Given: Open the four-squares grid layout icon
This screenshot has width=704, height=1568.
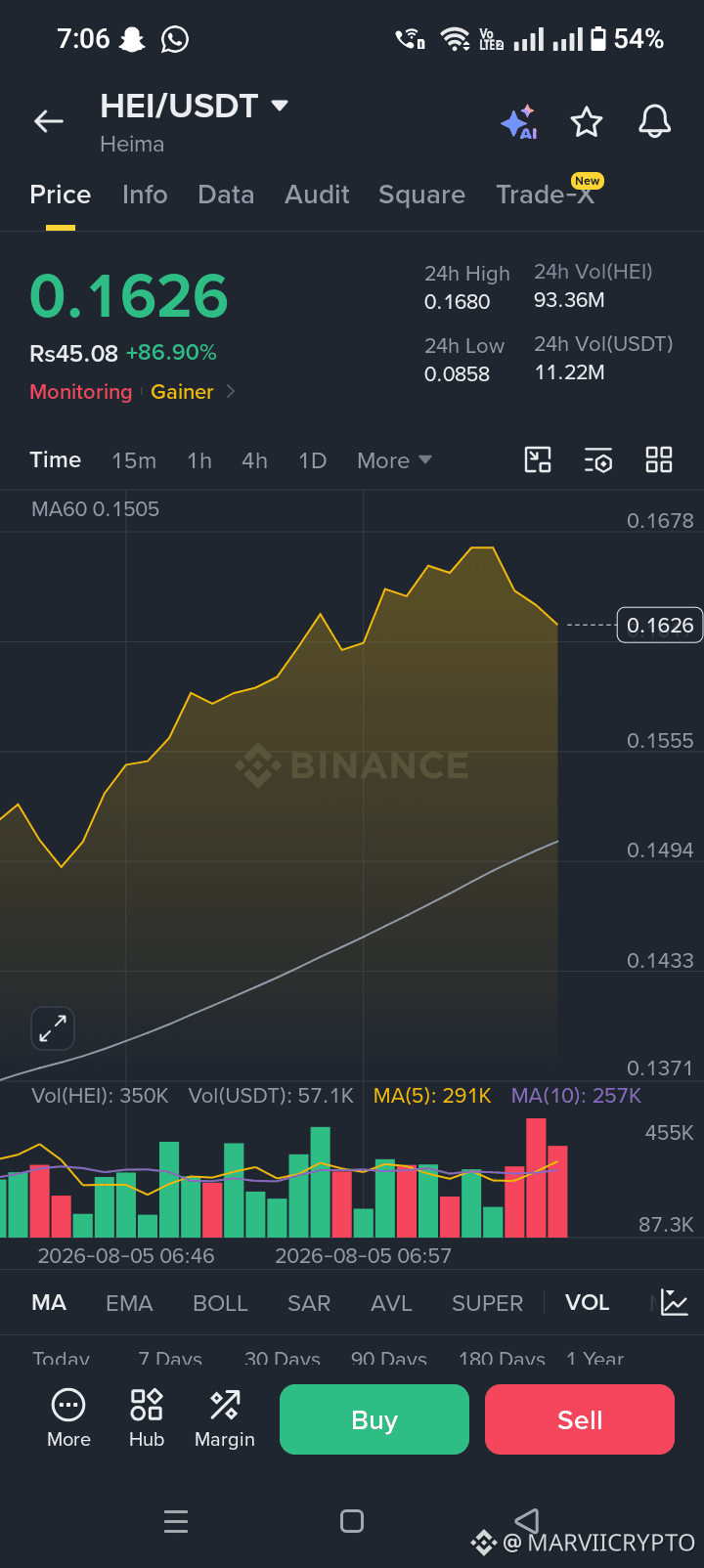Looking at the screenshot, I should coord(659,459).
